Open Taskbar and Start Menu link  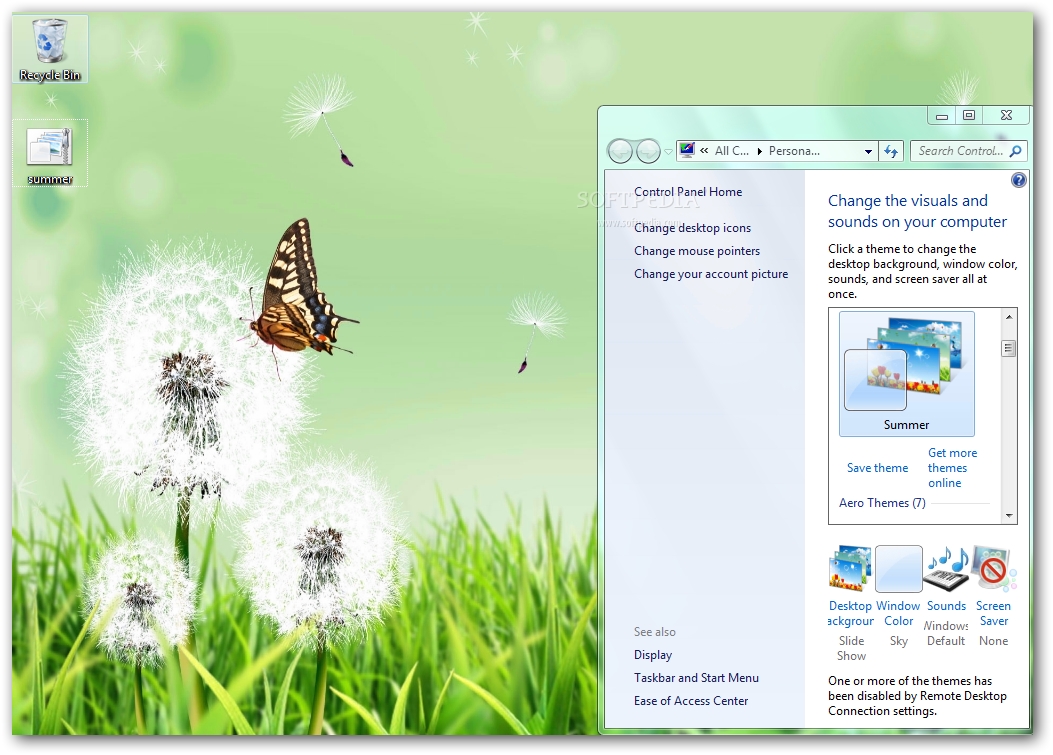pyautogui.click(x=696, y=678)
